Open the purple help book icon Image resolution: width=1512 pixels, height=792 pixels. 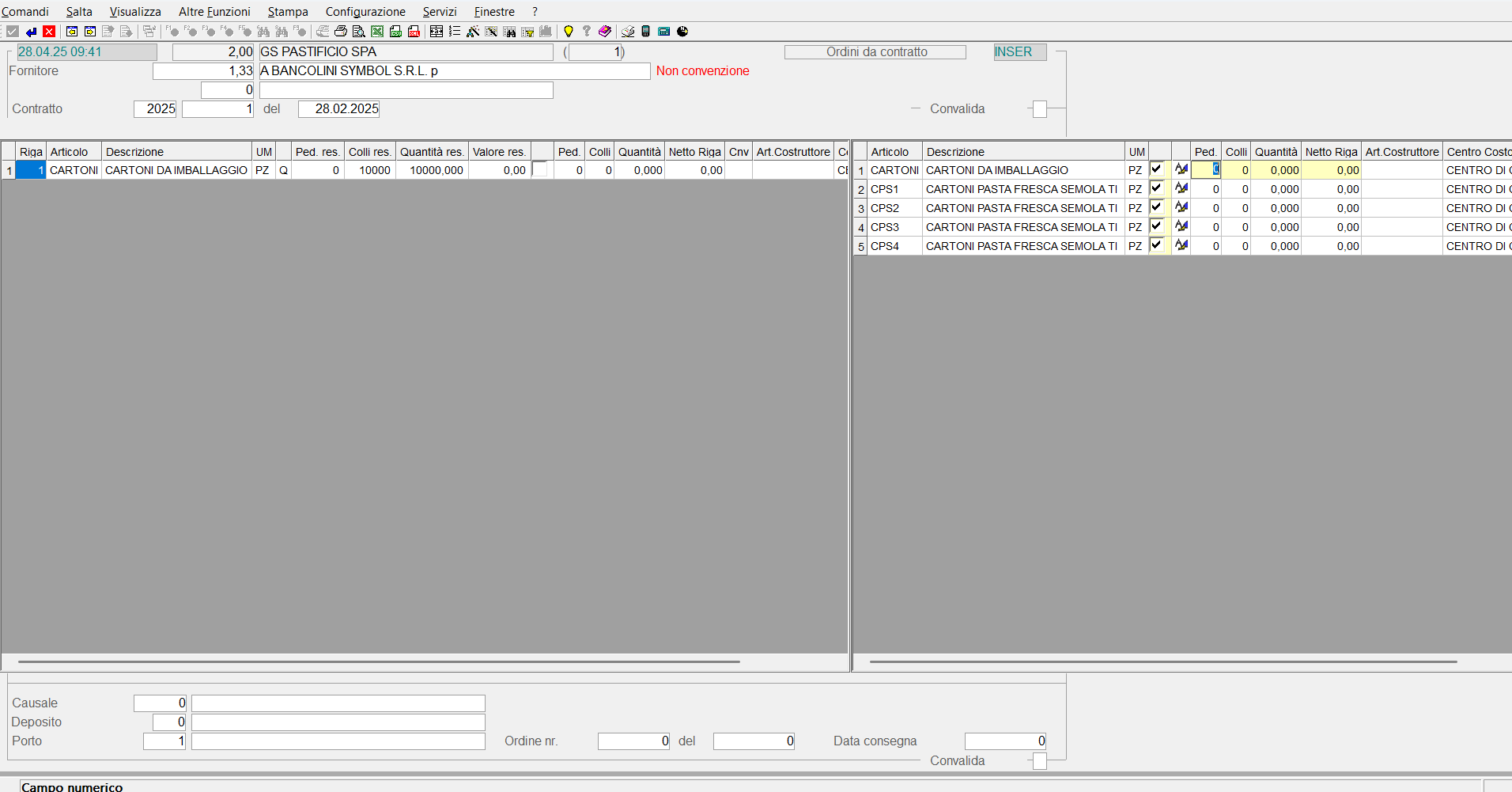605,32
